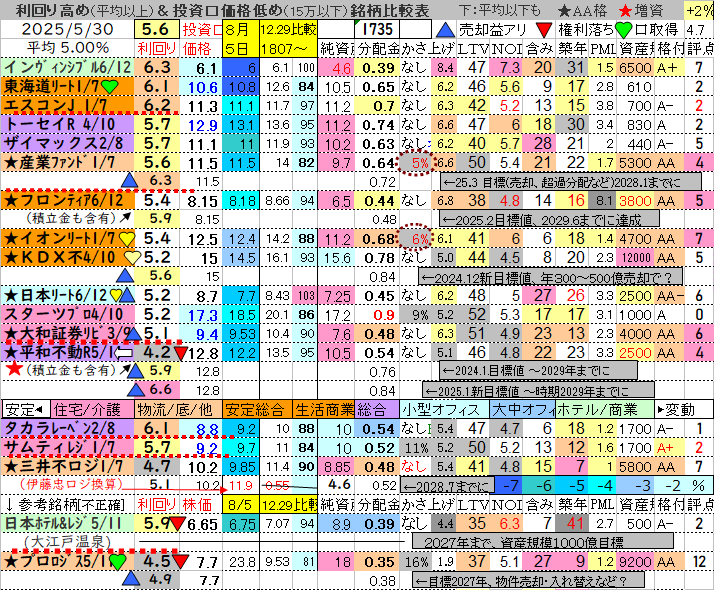Click the red down triangle in 平和不動R row
714x590 pixels.
point(181,354)
